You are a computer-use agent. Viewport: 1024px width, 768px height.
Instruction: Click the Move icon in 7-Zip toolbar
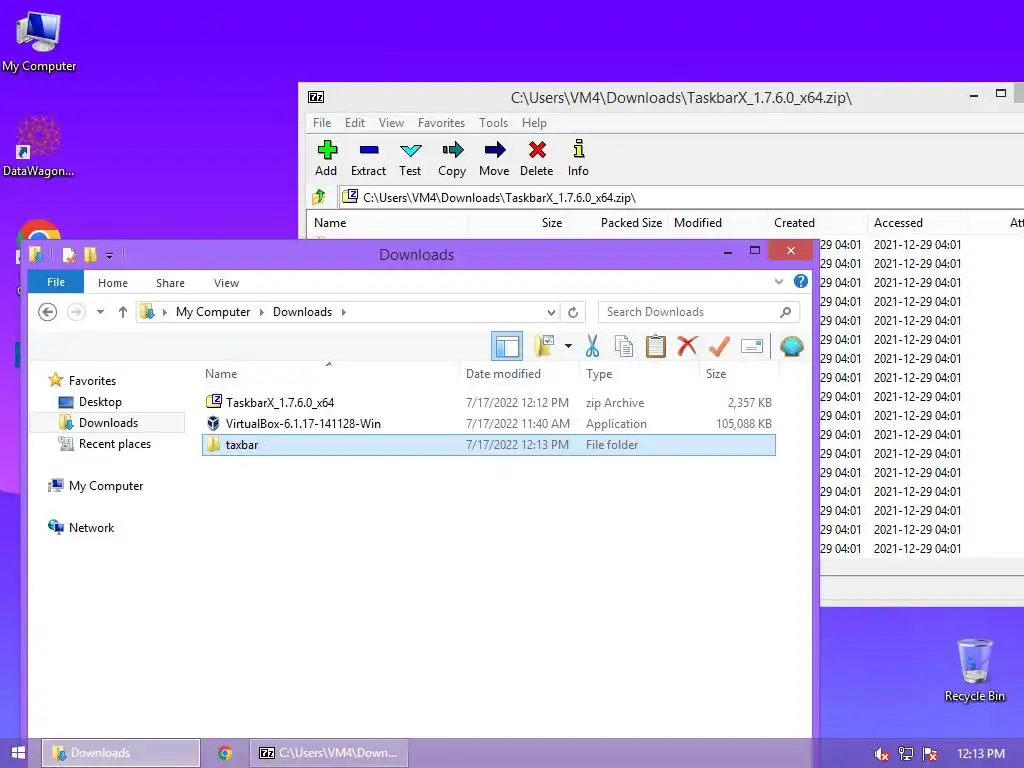(494, 158)
